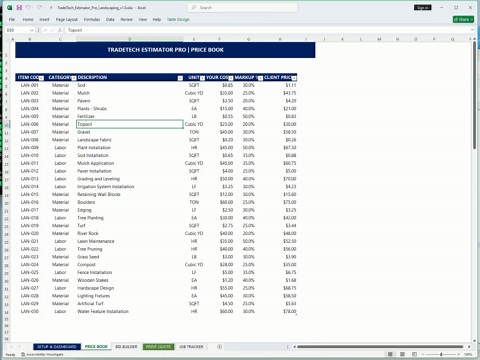Open the File menu
This screenshot has width=480, height=360.
(12, 19)
